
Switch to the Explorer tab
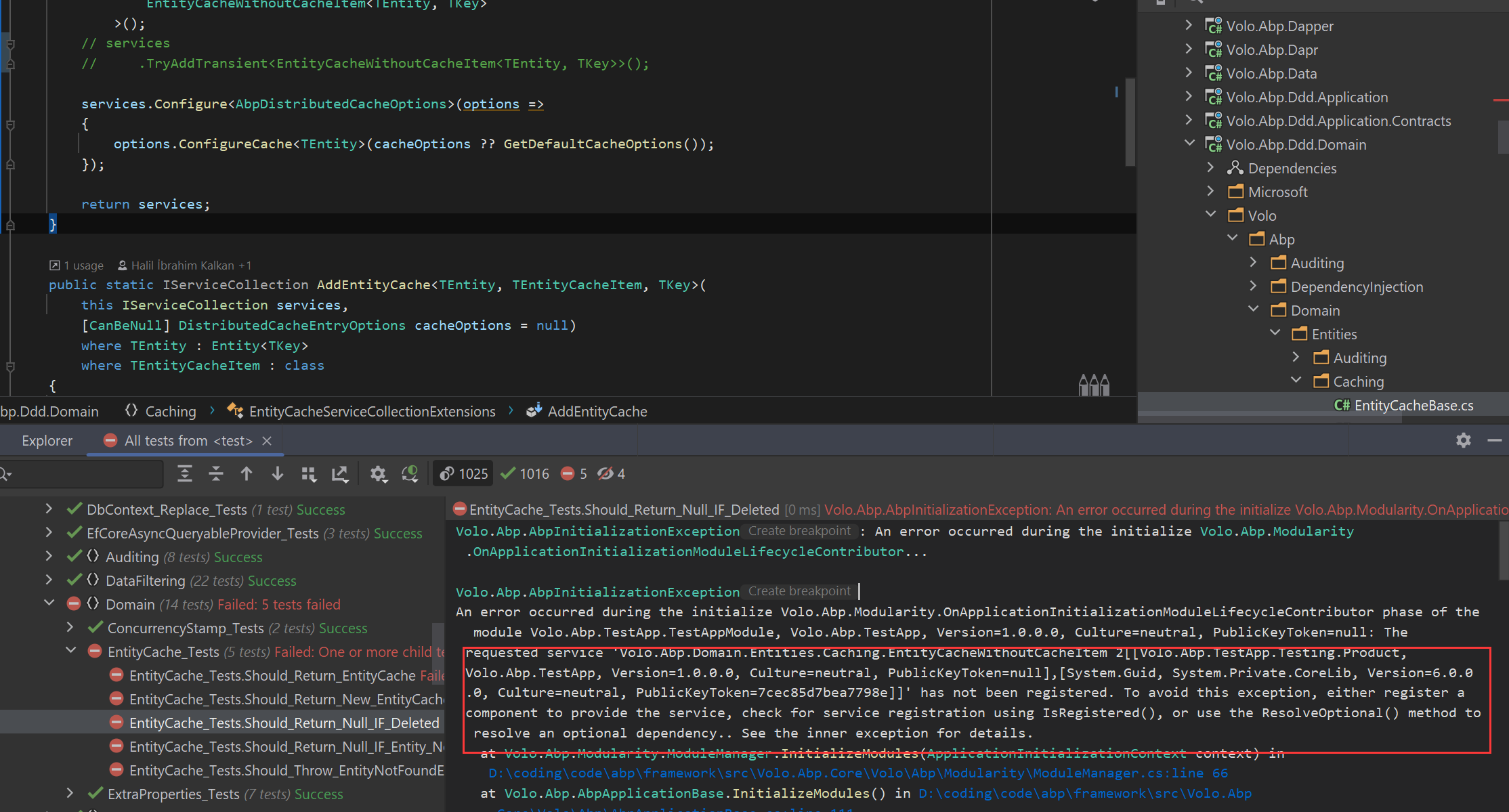[x=47, y=441]
